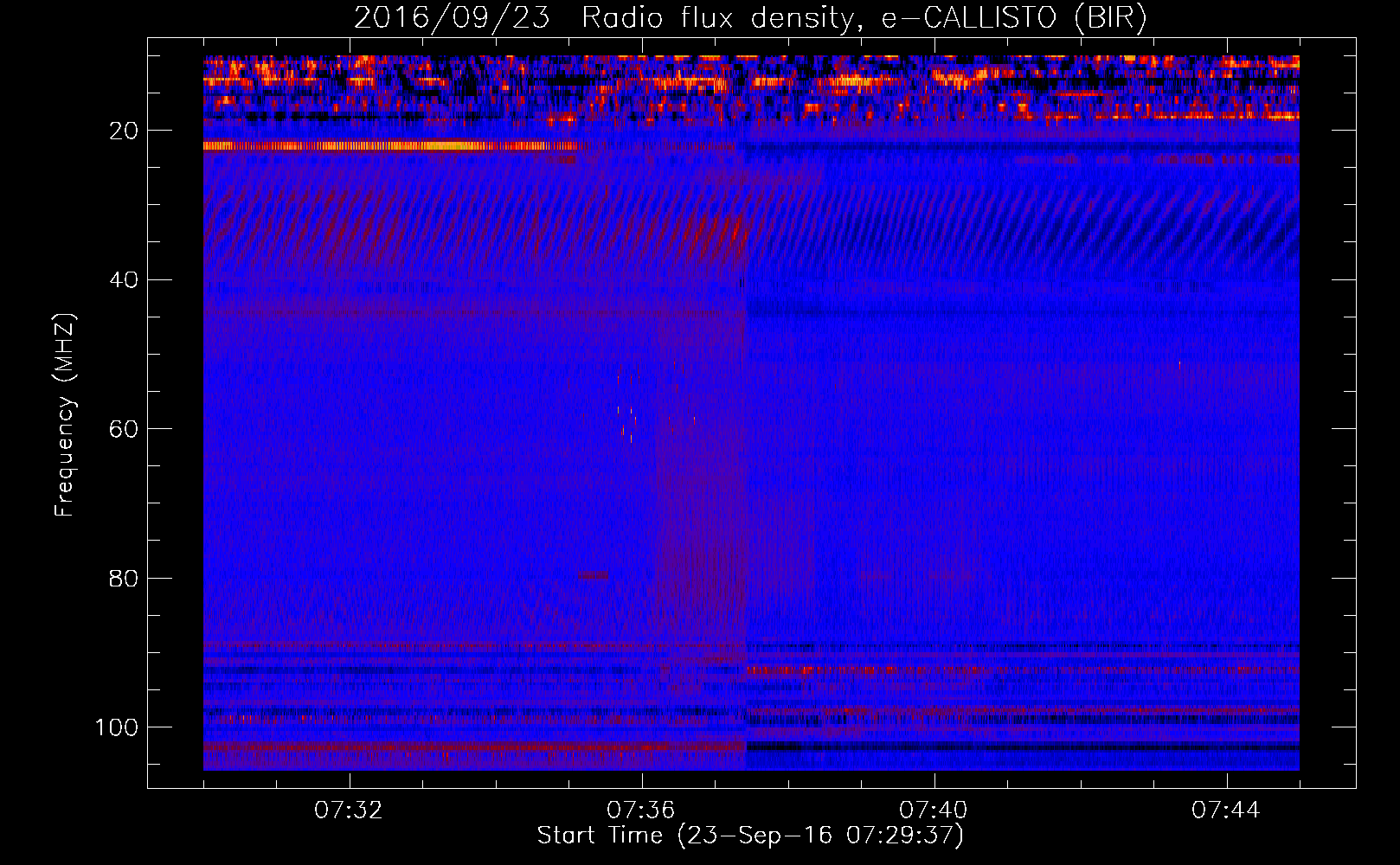Viewport: 1400px width, 865px height.
Task: Click the 80 MHz frequency tick label
Action: 124,578
